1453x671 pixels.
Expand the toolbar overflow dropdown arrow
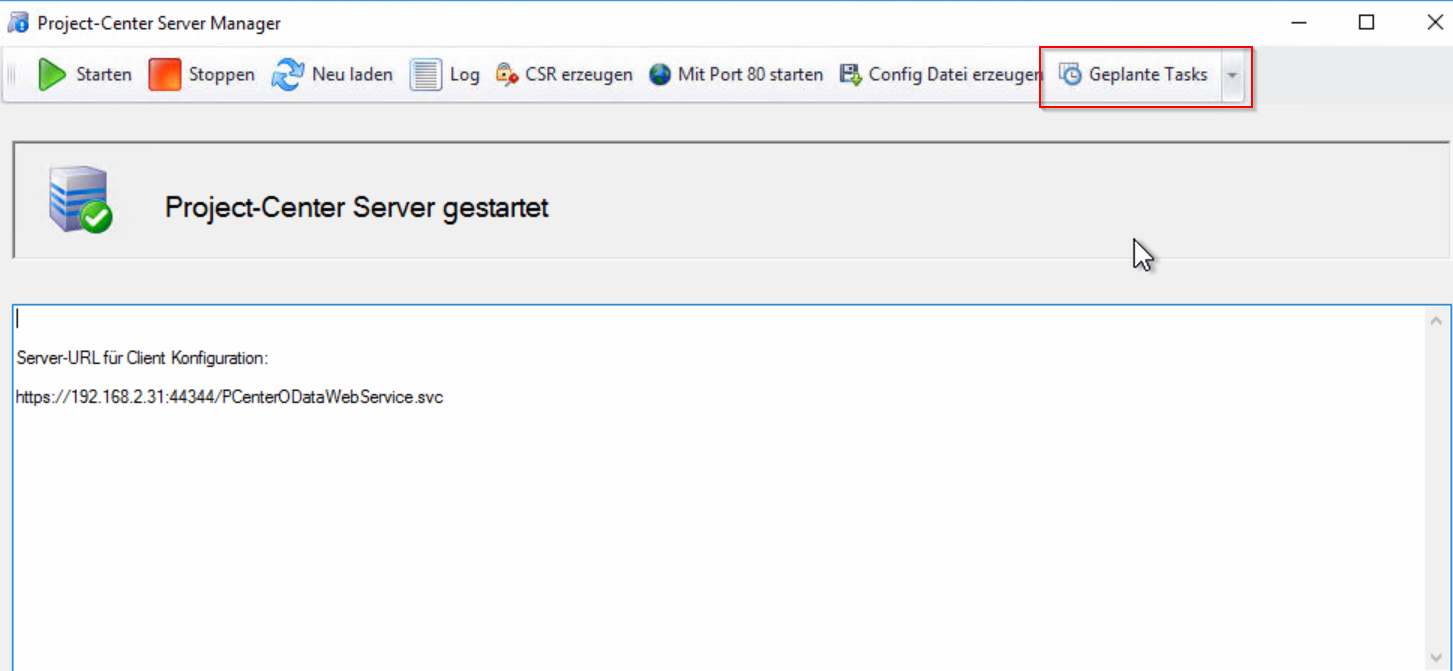tap(1232, 75)
